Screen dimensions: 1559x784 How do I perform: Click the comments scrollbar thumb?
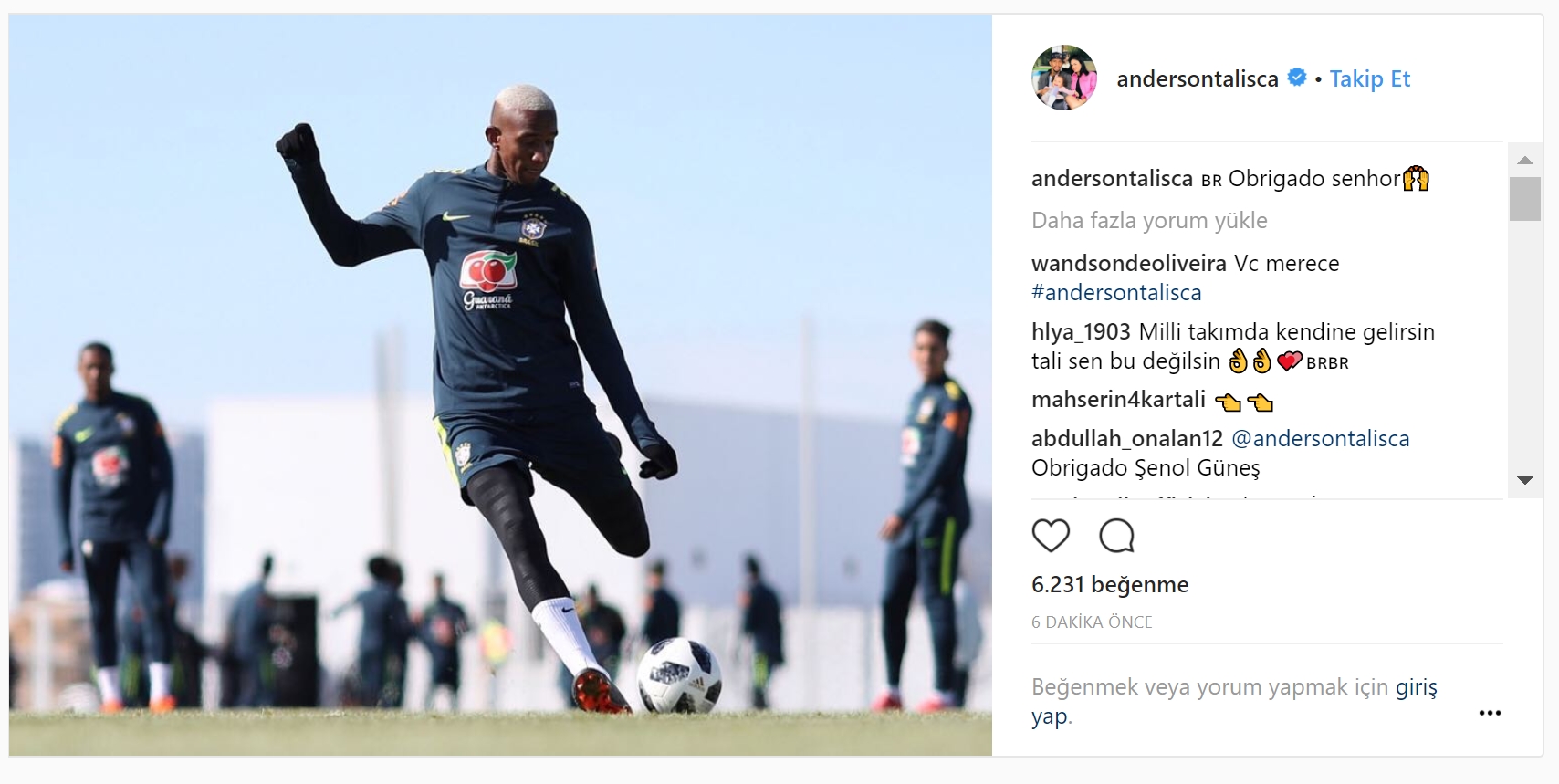click(1524, 199)
